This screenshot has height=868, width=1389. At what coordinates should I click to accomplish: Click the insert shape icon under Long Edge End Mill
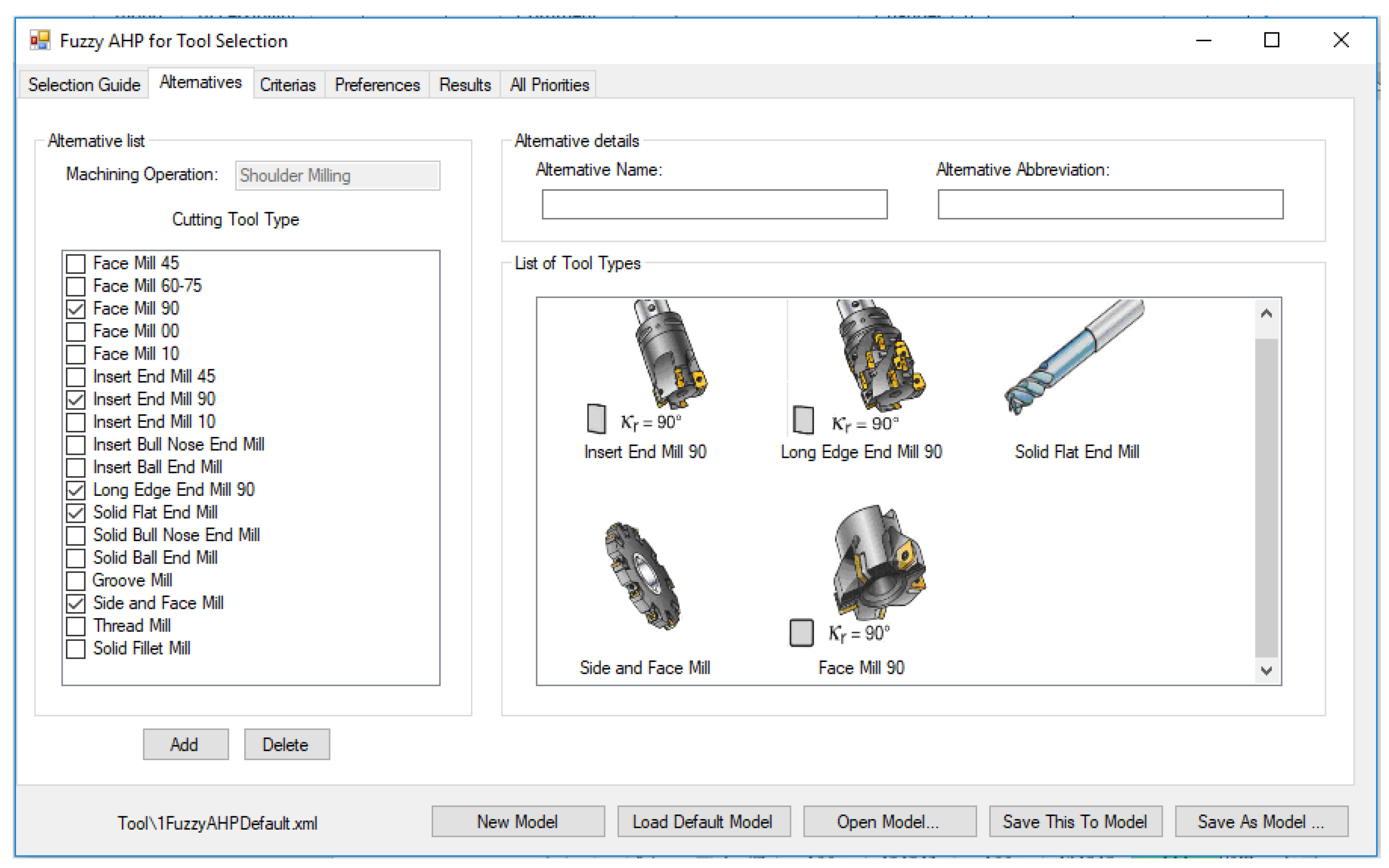803,420
